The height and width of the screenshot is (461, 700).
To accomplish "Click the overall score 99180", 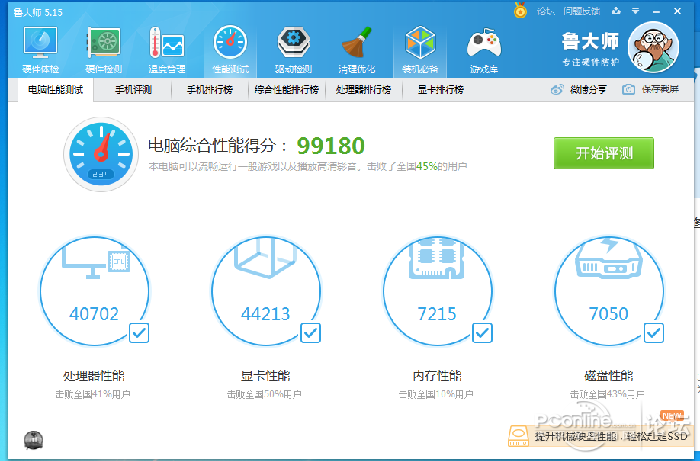I will point(330,145).
